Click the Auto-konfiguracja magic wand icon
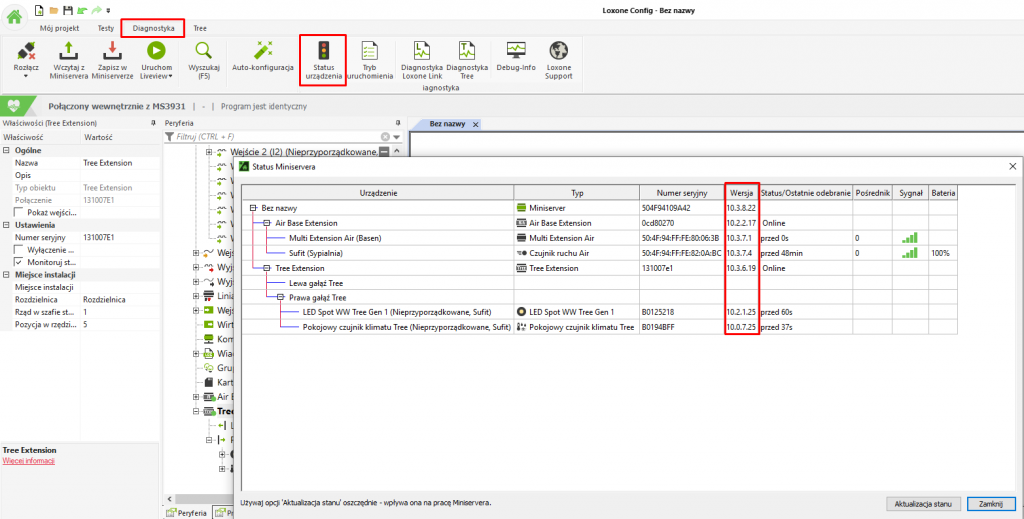 tap(263, 50)
